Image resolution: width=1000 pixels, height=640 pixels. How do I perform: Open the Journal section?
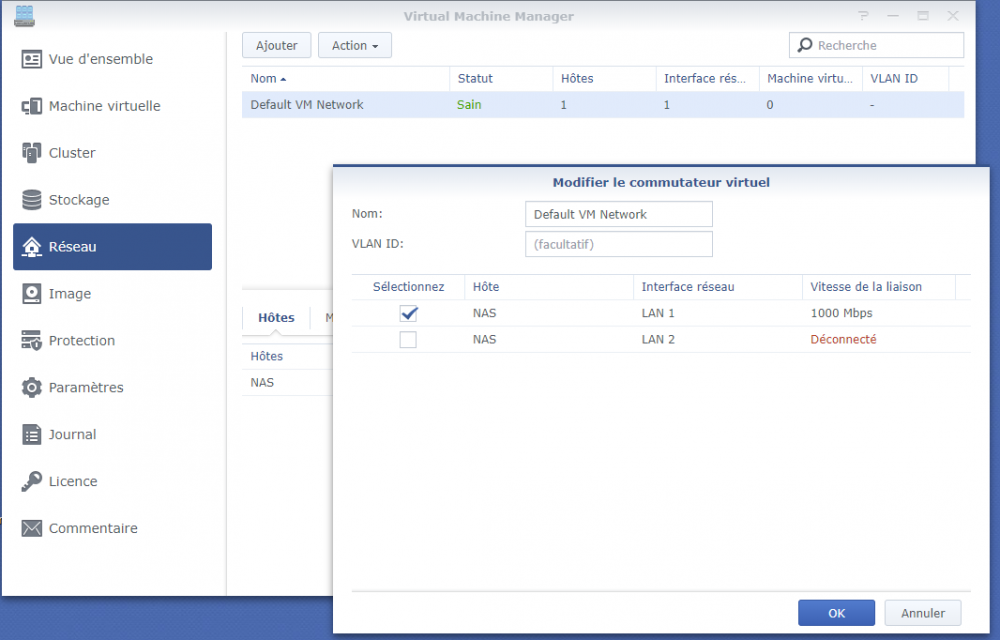(72, 435)
